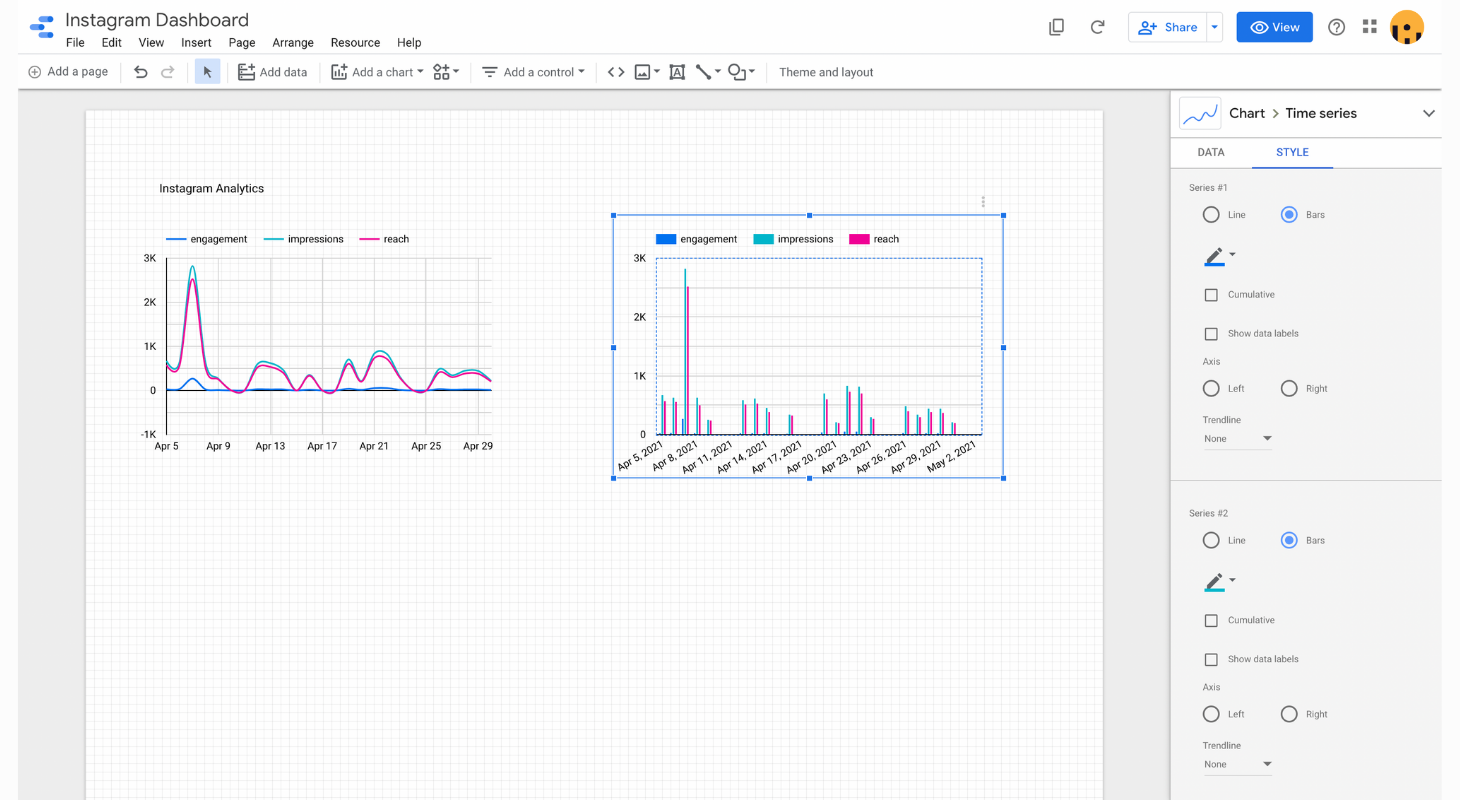
Task: Click the Data Studio logo icon
Action: tap(41, 27)
